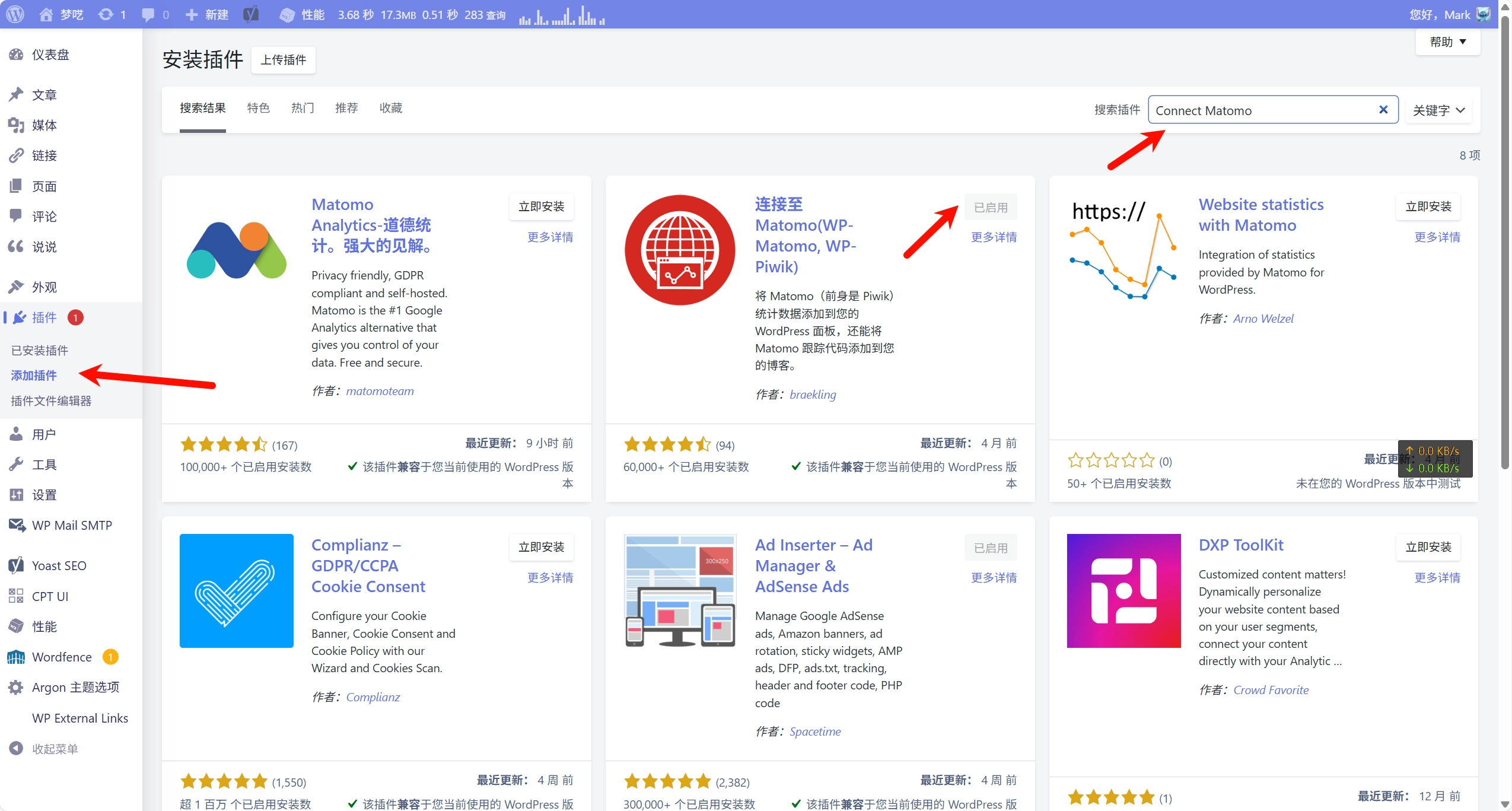Click the DXP ToolKit purple thumbnail

[x=1124, y=591]
